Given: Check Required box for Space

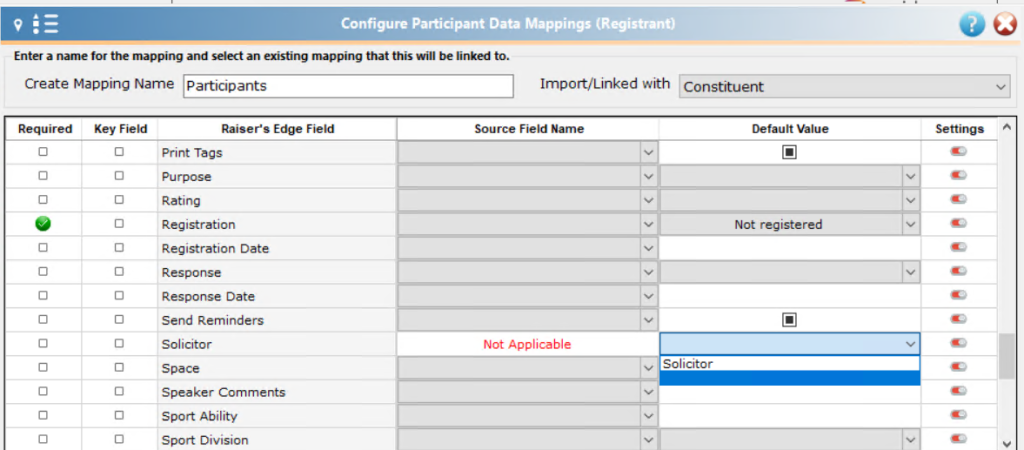Looking at the screenshot, I should point(43,367).
